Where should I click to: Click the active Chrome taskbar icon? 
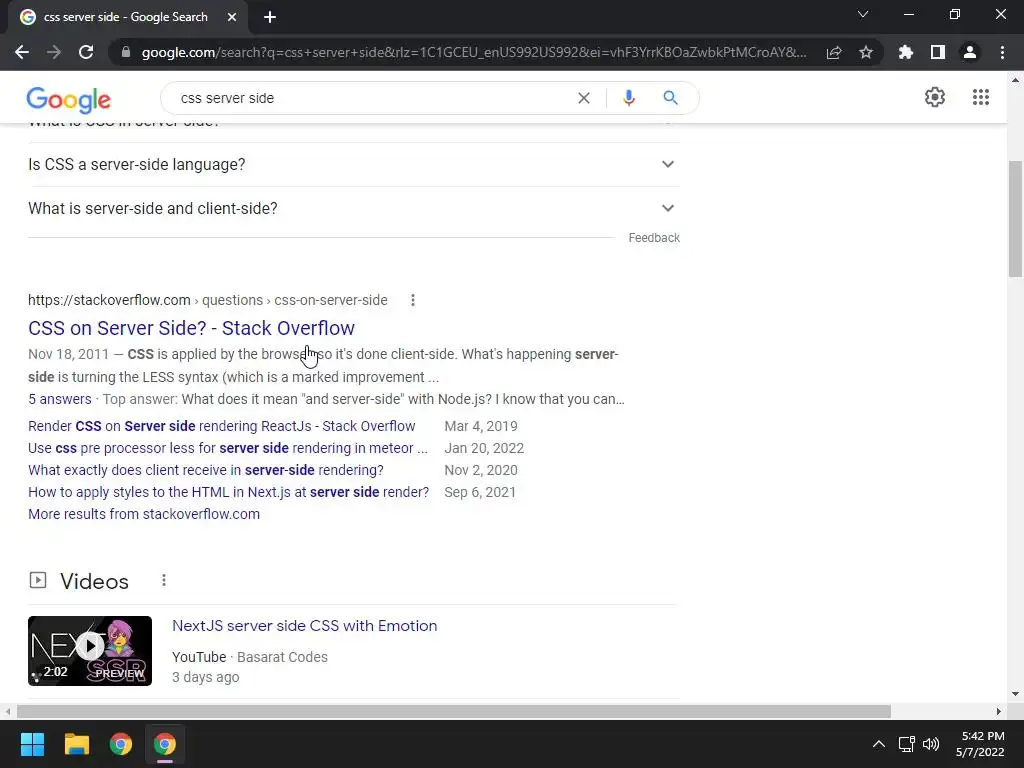coord(165,744)
